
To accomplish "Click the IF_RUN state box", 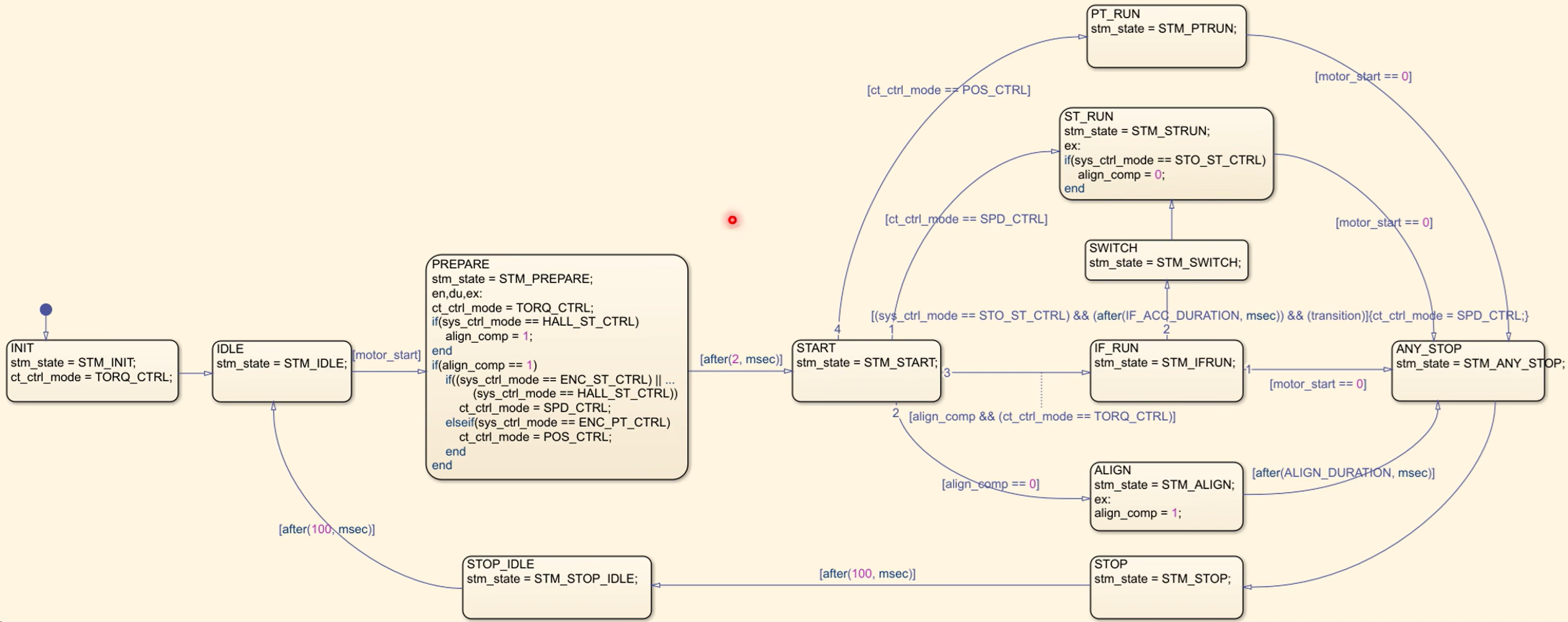I will 1166,371.
